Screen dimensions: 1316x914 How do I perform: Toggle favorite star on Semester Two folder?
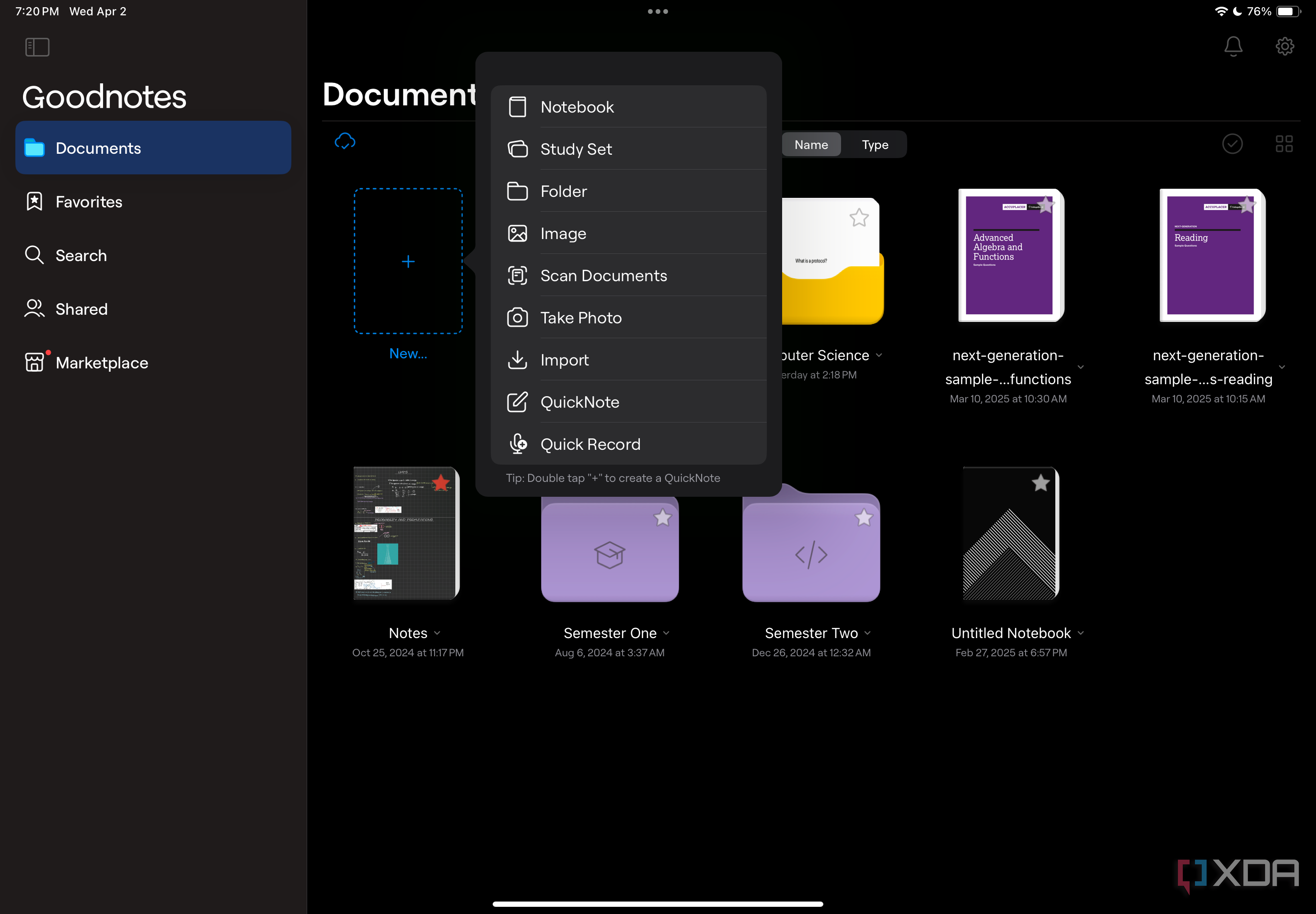[864, 517]
